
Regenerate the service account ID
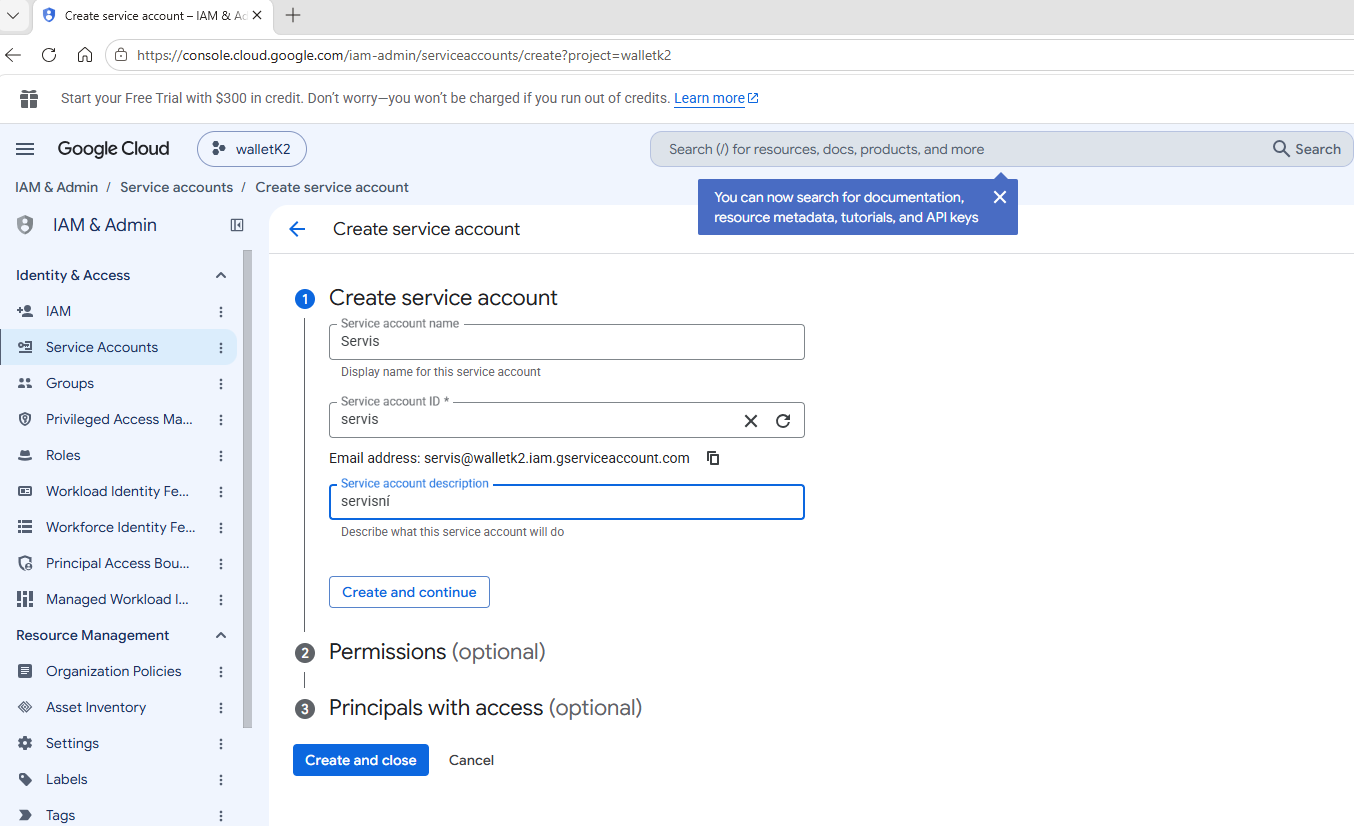(x=783, y=421)
